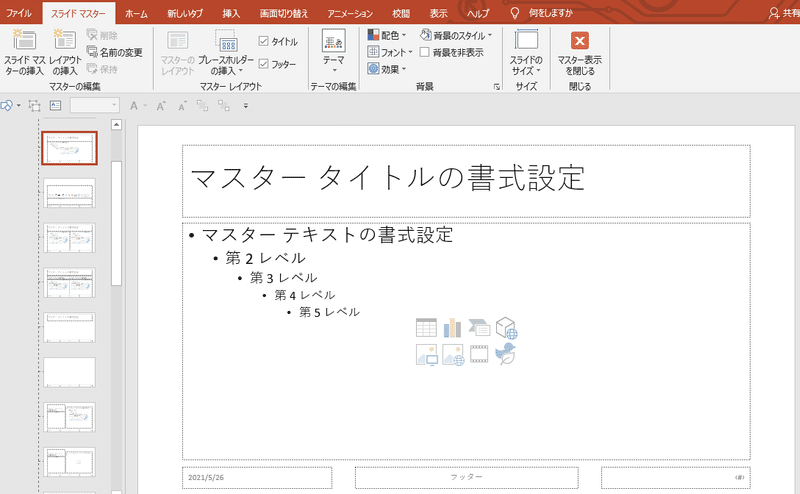Click the insert icons placeholder icon

(x=506, y=354)
